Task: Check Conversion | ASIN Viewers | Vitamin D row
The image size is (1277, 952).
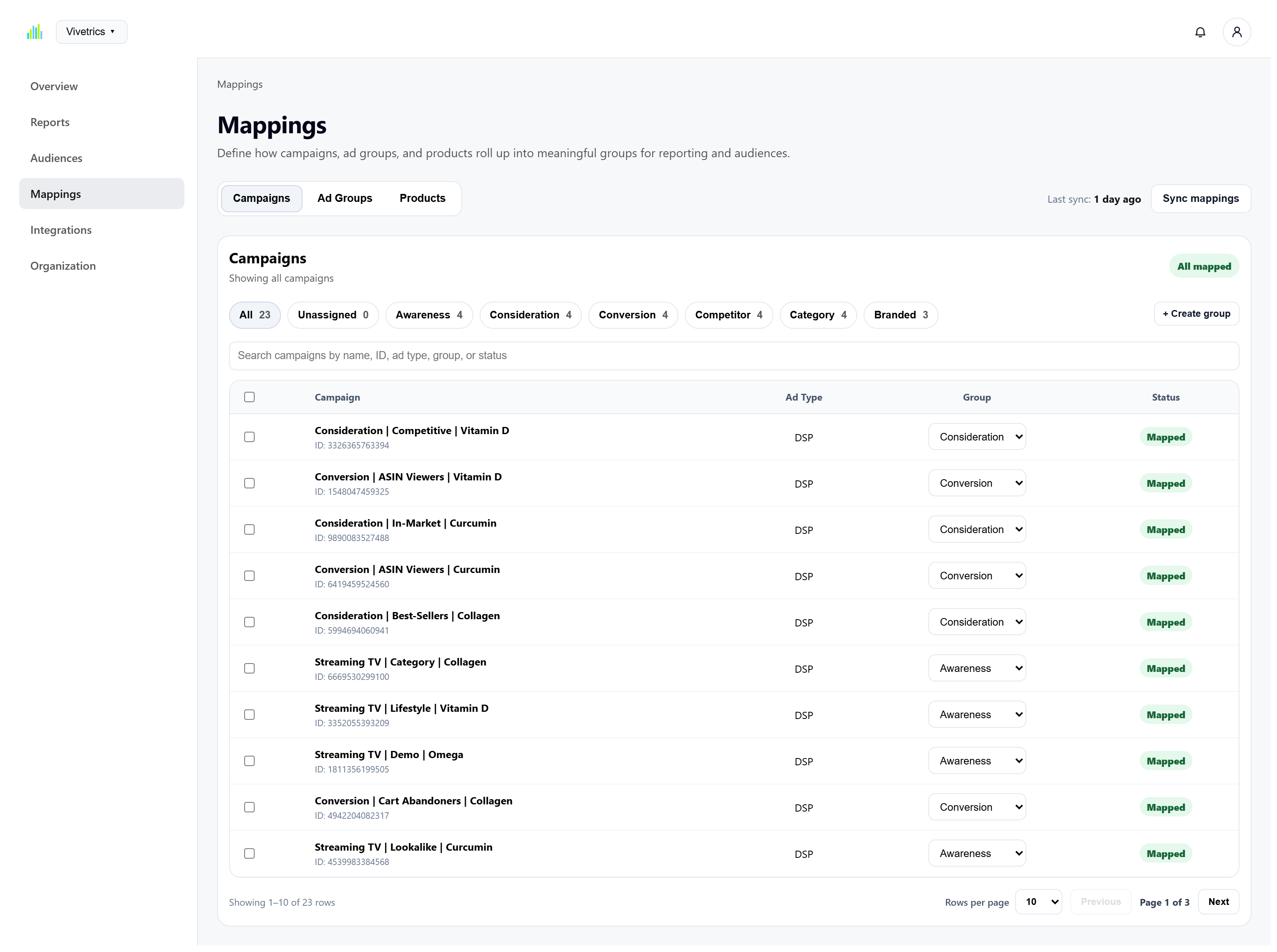Action: coord(249,483)
